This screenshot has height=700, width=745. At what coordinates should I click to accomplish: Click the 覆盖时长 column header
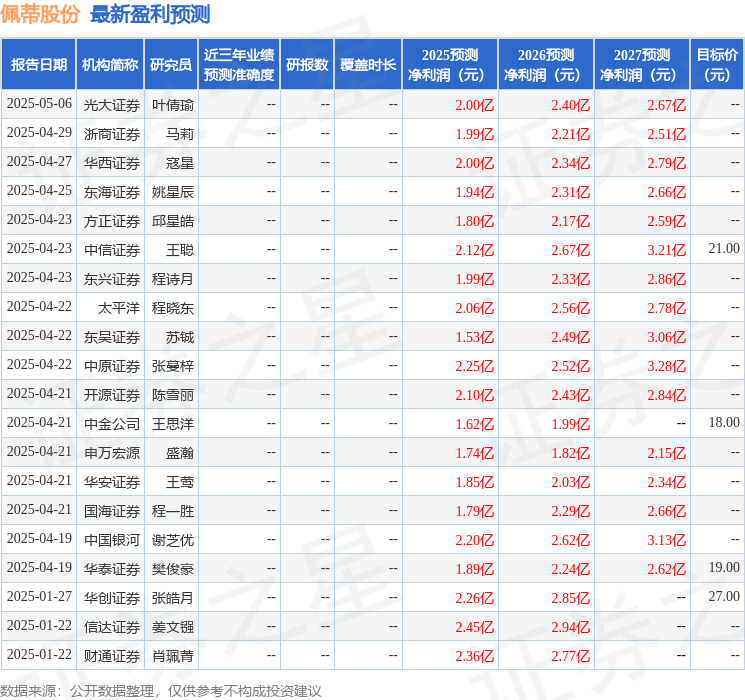coord(368,65)
